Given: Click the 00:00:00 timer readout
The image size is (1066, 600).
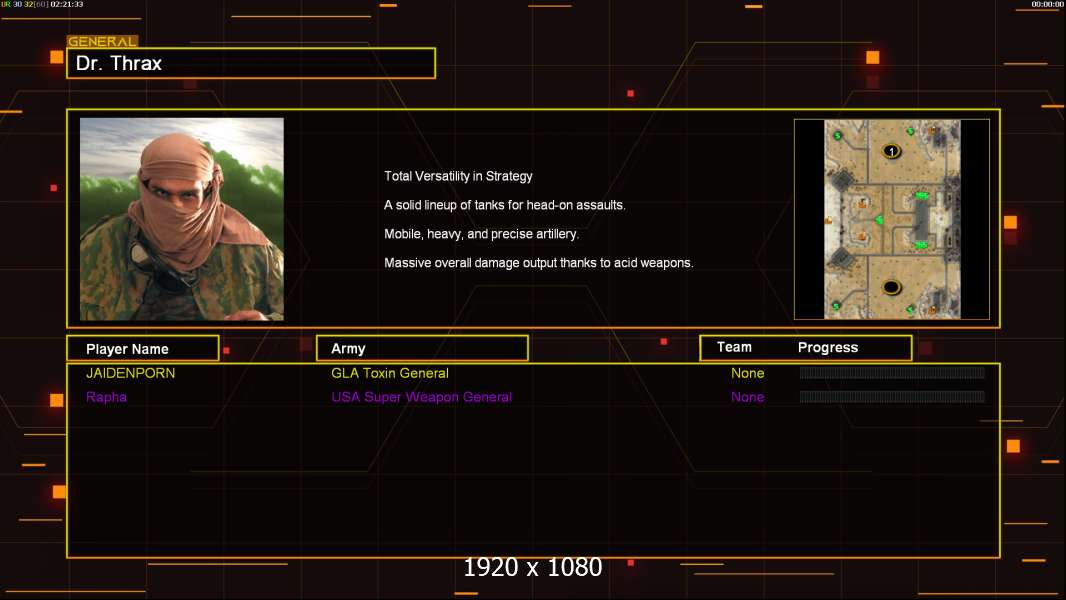Looking at the screenshot, I should pyautogui.click(x=1047, y=4).
